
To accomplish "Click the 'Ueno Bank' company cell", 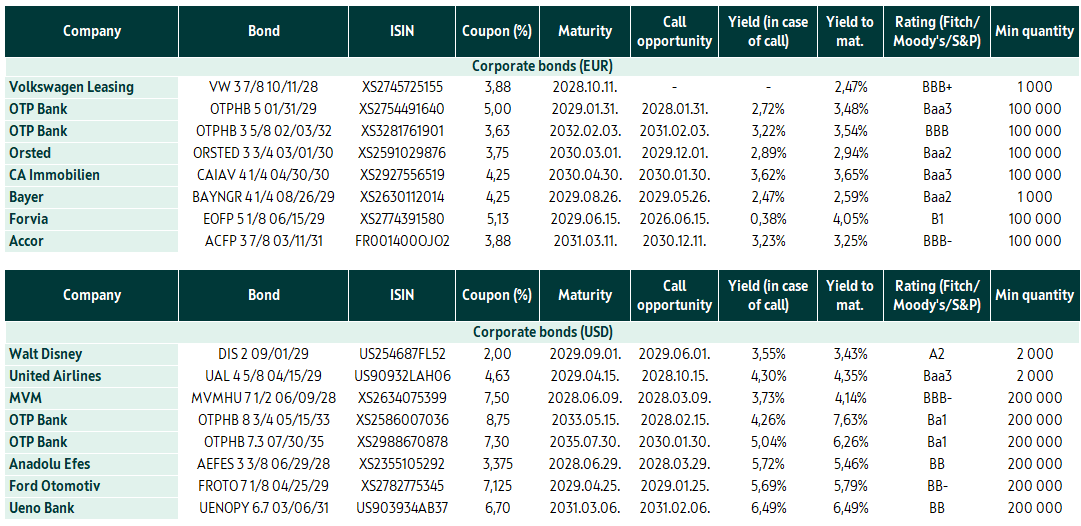I will coord(91,509).
